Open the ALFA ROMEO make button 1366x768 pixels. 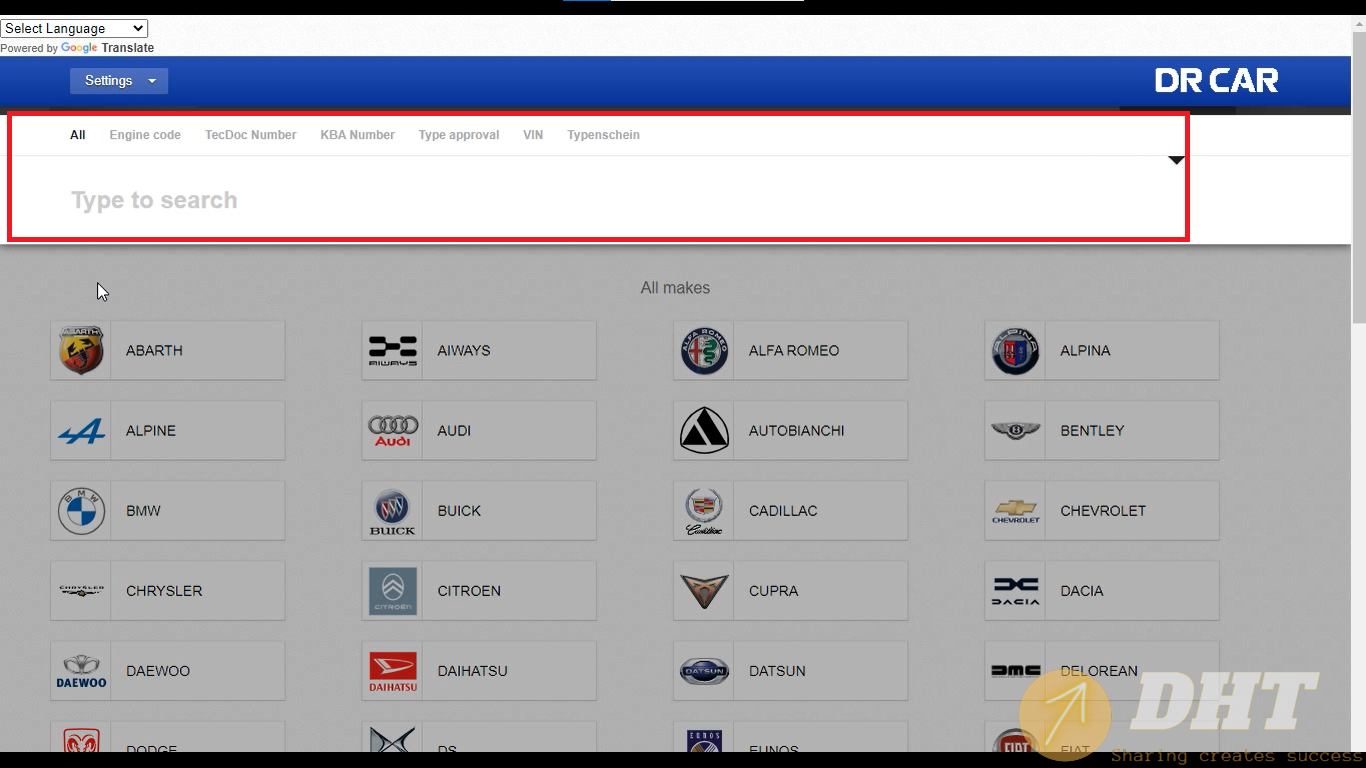click(x=791, y=350)
